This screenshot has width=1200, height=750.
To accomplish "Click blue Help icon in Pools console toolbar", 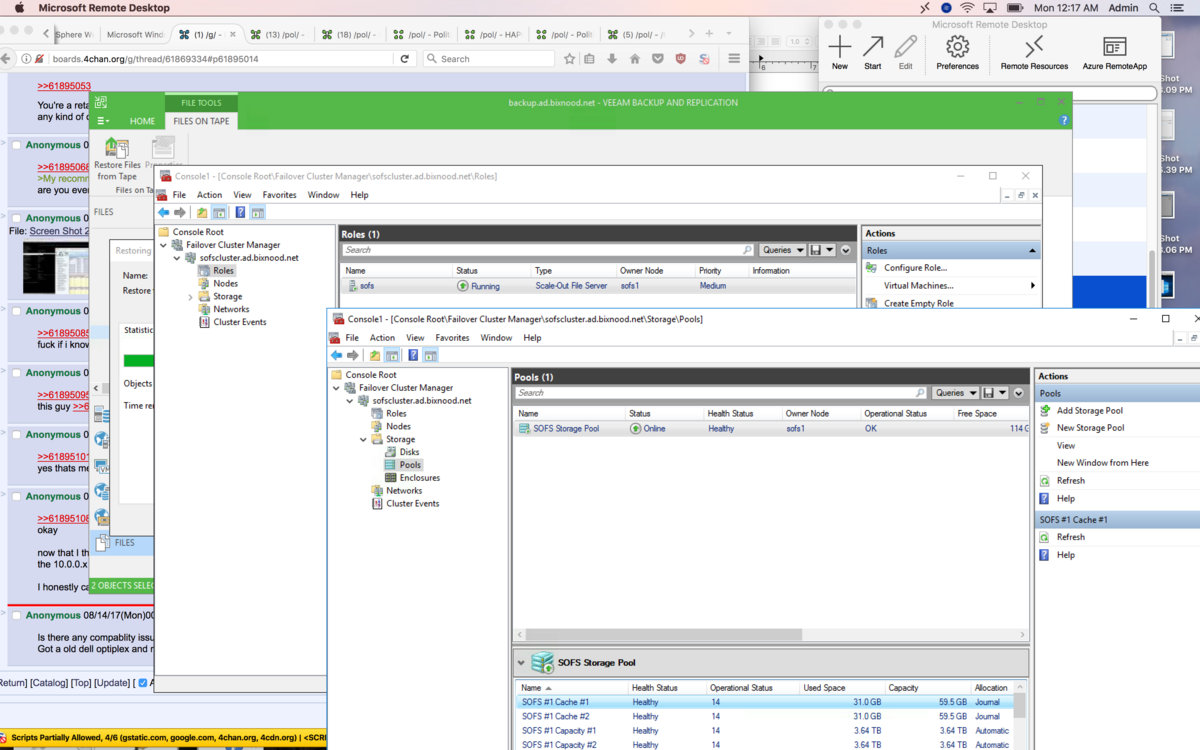I will [413, 355].
